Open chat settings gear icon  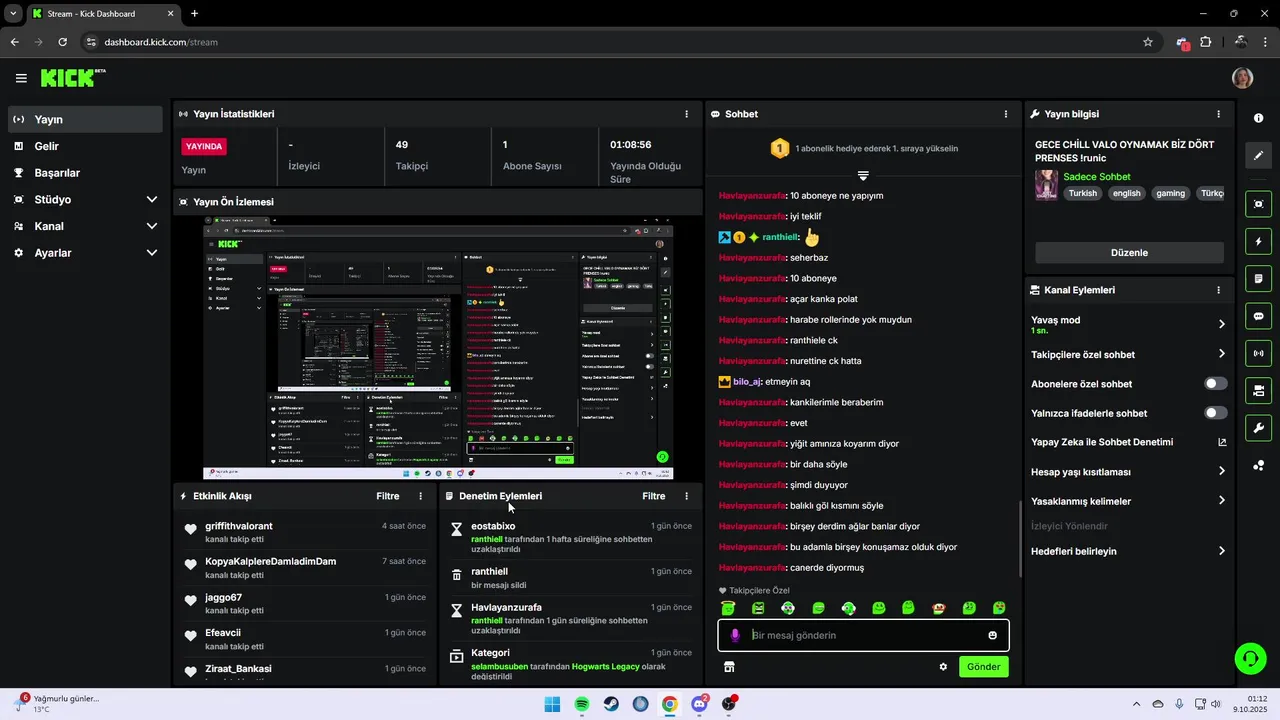tap(943, 667)
